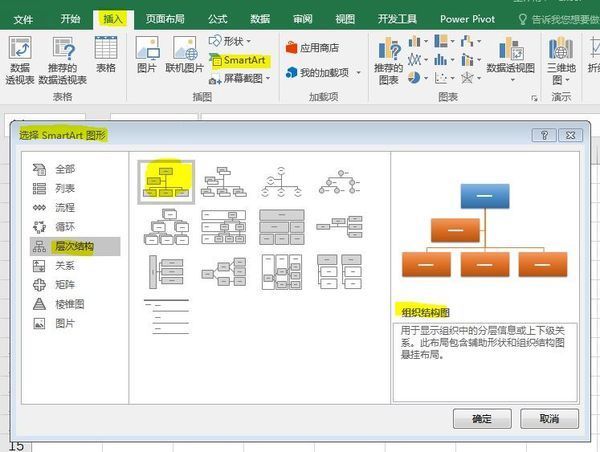600x452 pixels.
Task: Expand the 形状 shapes dropdown
Action: click(232, 41)
